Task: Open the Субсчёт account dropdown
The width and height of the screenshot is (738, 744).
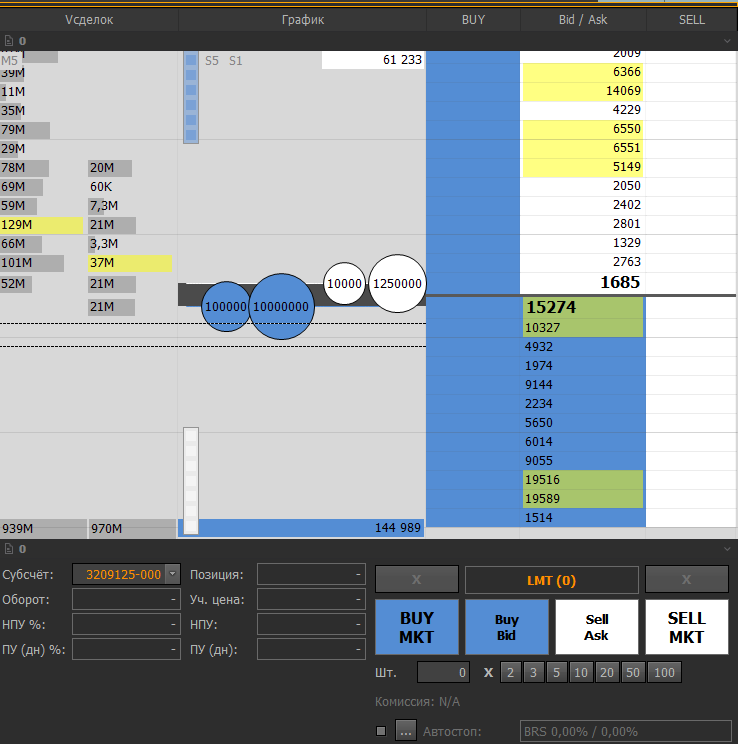Action: click(172, 574)
